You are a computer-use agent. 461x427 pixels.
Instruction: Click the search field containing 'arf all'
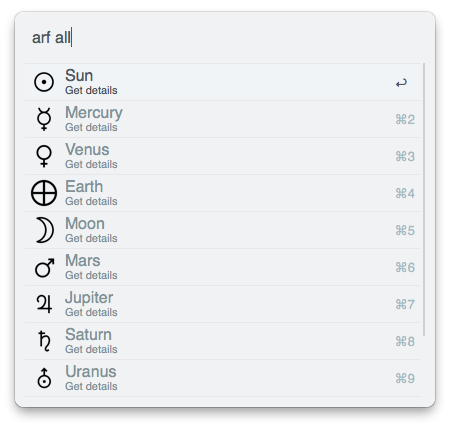click(x=225, y=37)
